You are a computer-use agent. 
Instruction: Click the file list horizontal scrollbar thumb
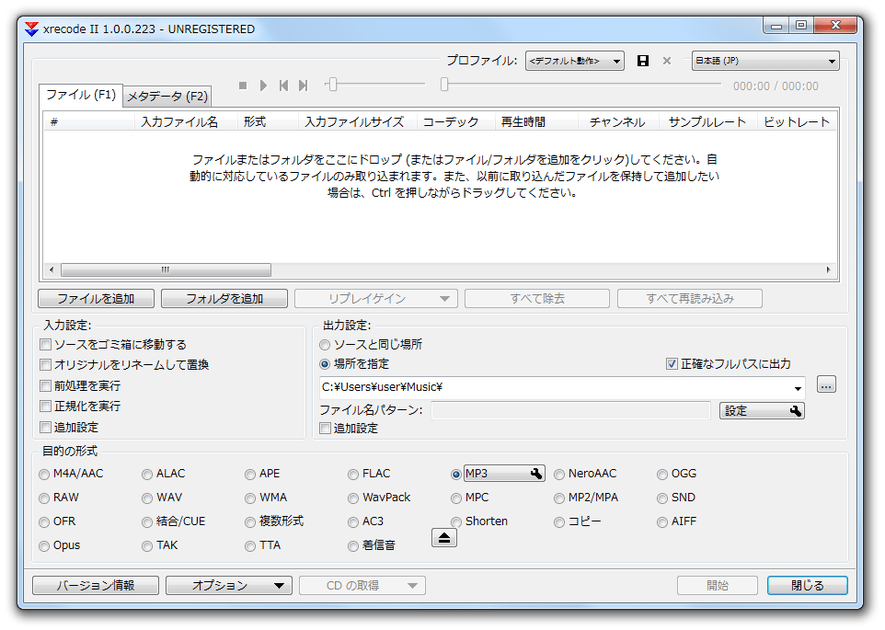(166, 270)
